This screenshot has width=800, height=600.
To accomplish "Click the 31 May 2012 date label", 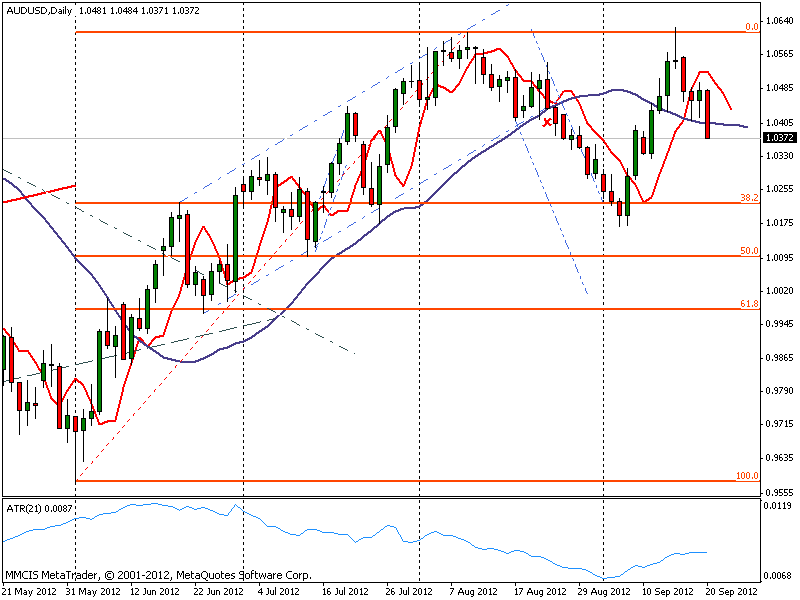I will [93, 592].
